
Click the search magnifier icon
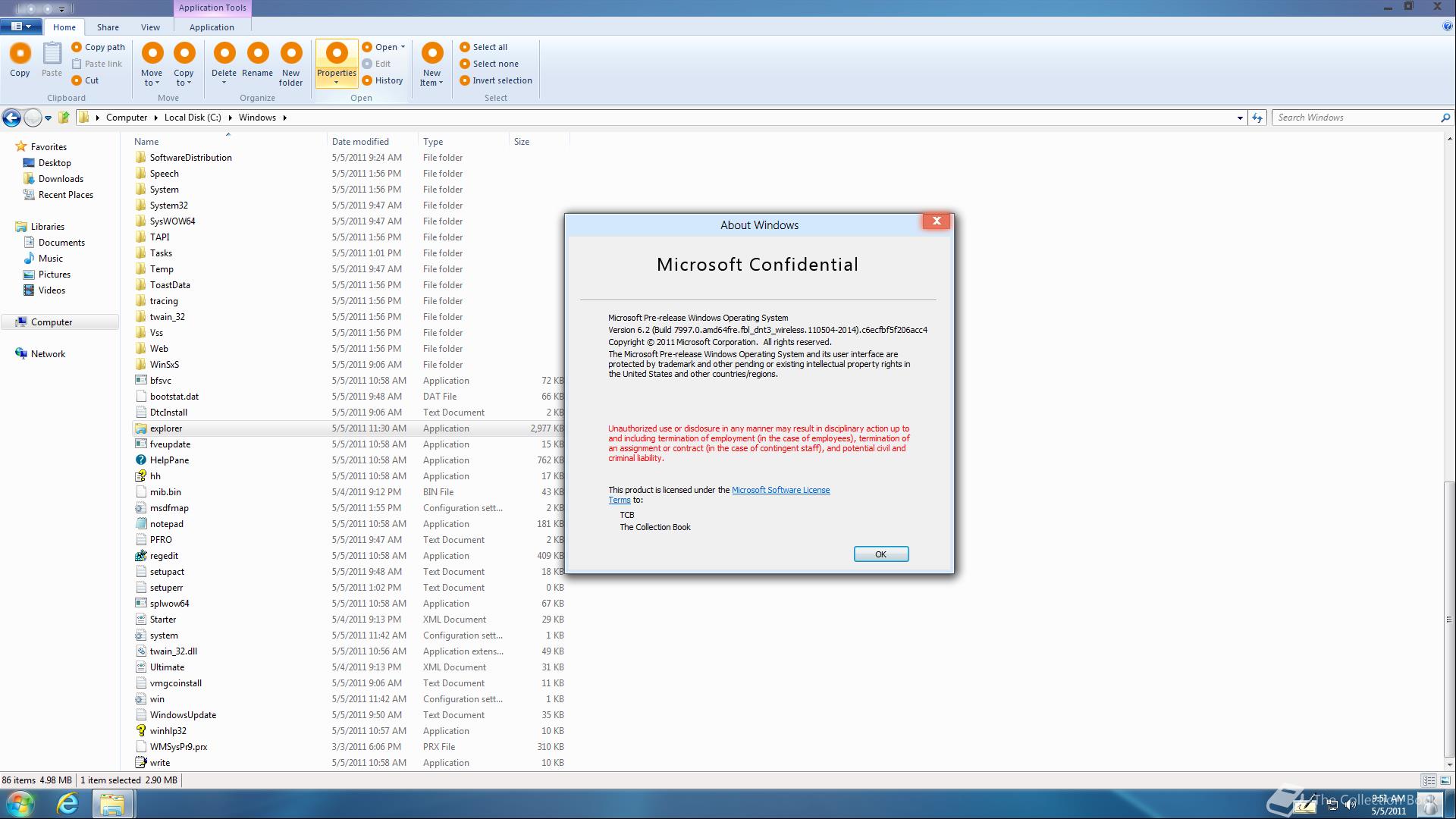tap(1445, 118)
